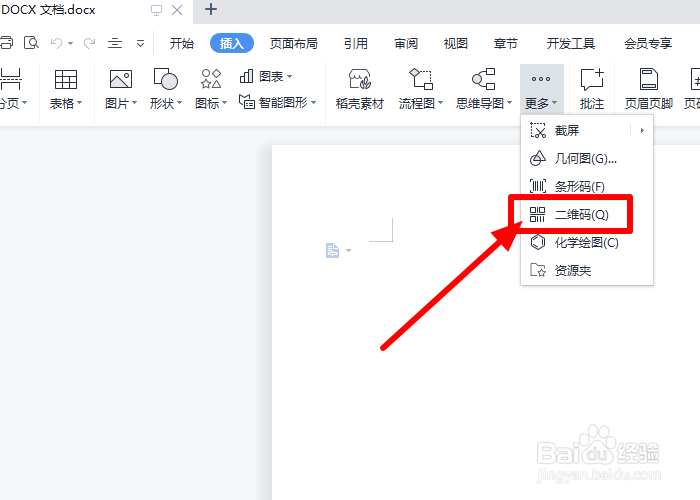Open print preview icon
Viewport: 700px width, 500px height.
click(31, 43)
